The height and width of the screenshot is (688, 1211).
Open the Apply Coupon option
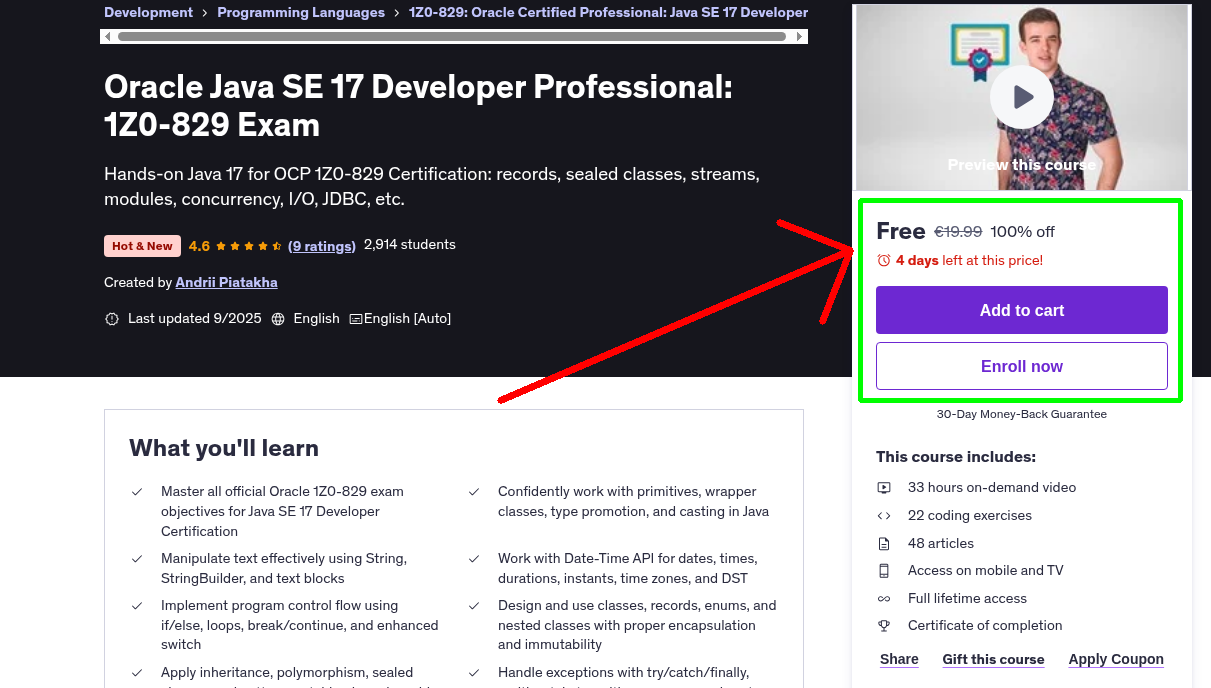[x=1116, y=660]
